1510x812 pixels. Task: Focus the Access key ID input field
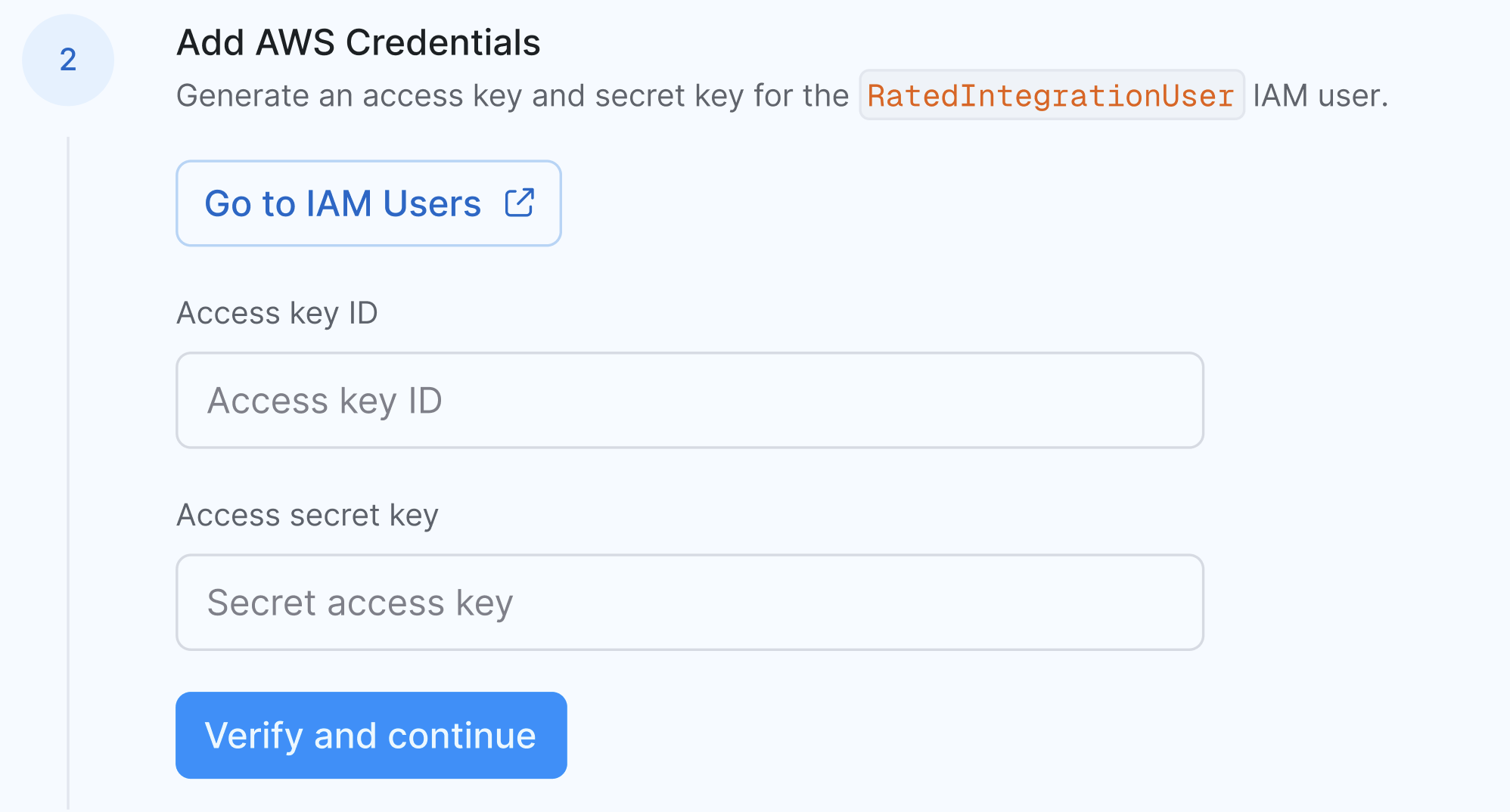[x=690, y=400]
